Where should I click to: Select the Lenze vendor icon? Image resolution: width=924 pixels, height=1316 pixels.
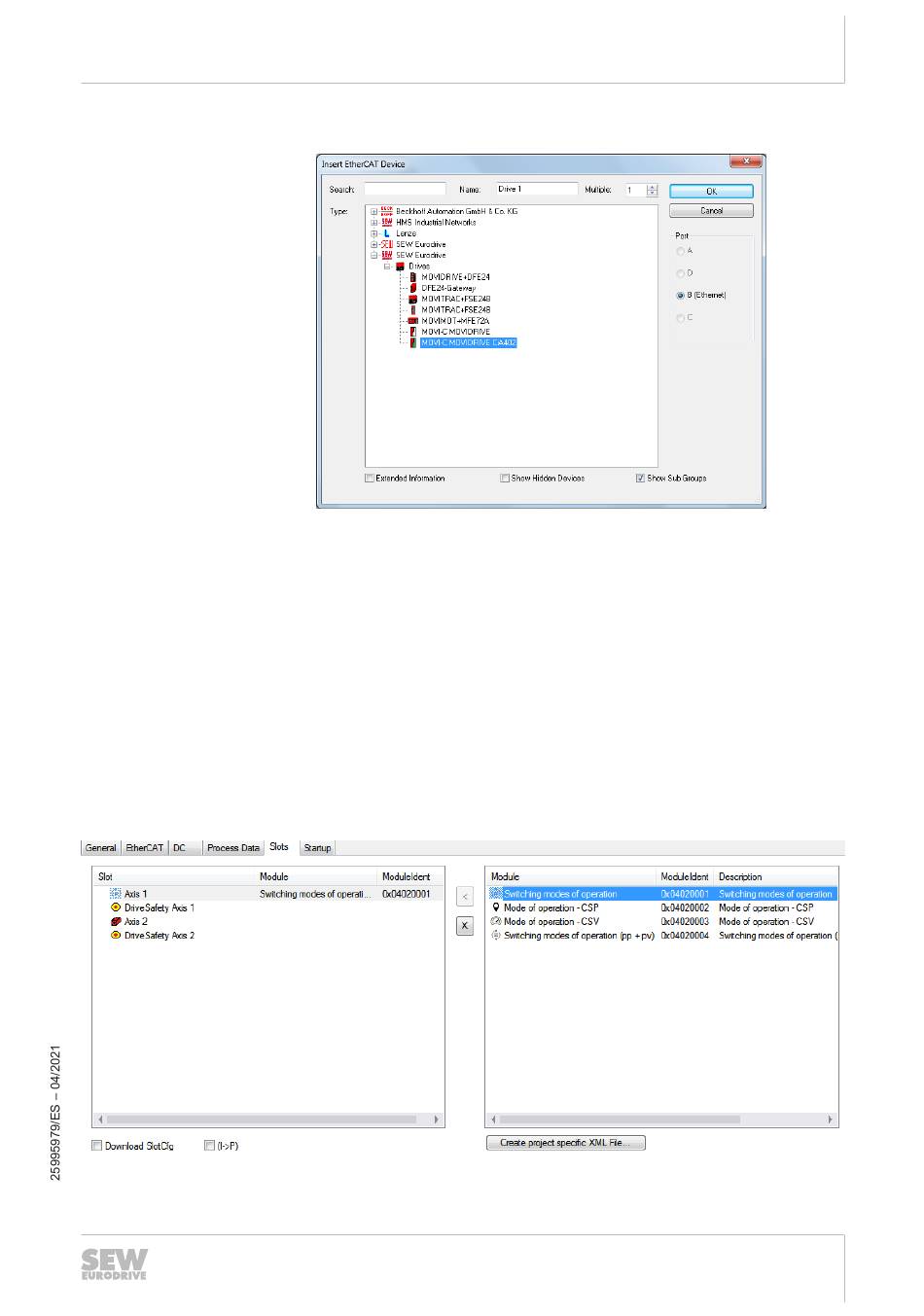pyautogui.click(x=387, y=233)
